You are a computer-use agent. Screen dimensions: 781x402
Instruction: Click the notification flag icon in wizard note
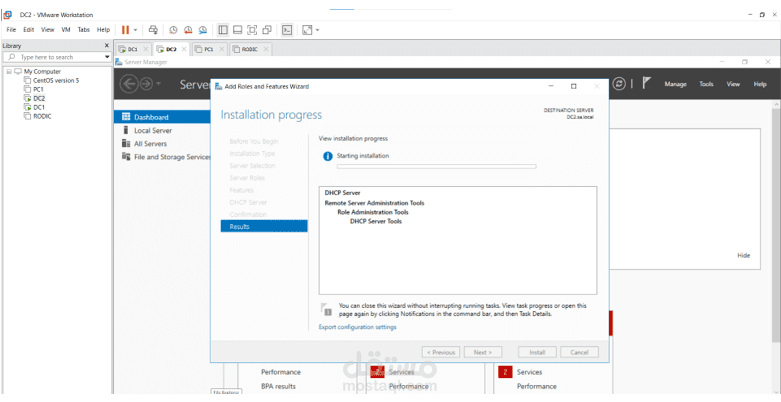point(326,309)
